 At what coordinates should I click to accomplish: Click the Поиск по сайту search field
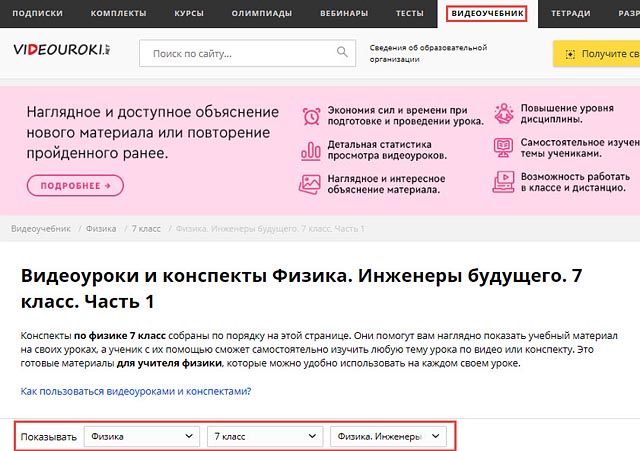pos(247,53)
